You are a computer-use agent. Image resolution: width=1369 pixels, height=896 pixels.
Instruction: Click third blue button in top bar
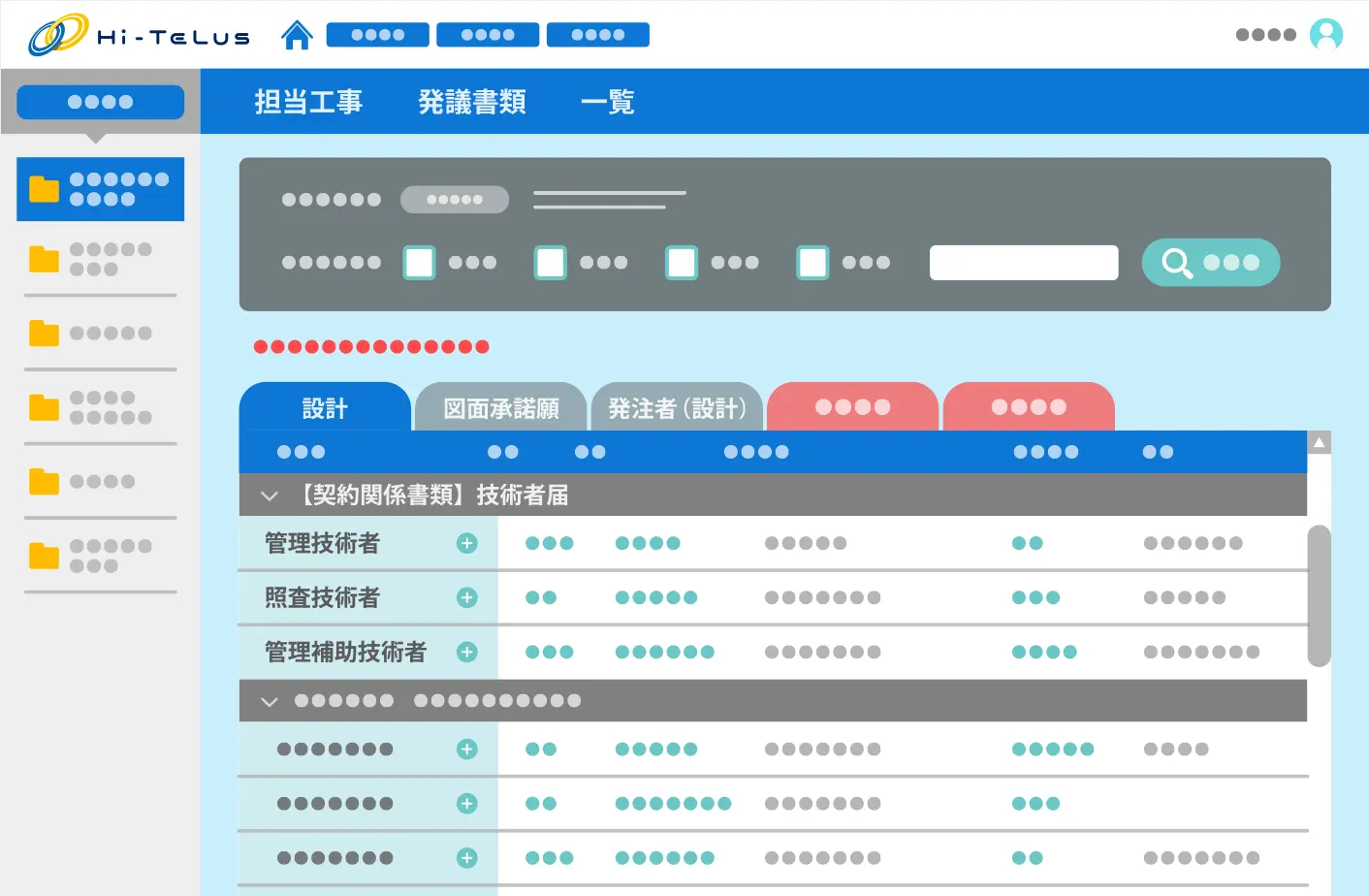tap(598, 35)
